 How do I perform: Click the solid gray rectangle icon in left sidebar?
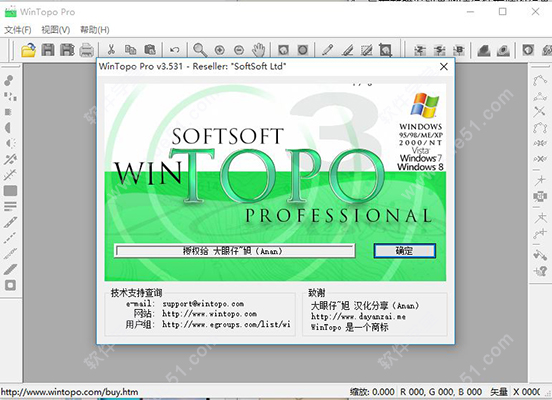[10, 190]
